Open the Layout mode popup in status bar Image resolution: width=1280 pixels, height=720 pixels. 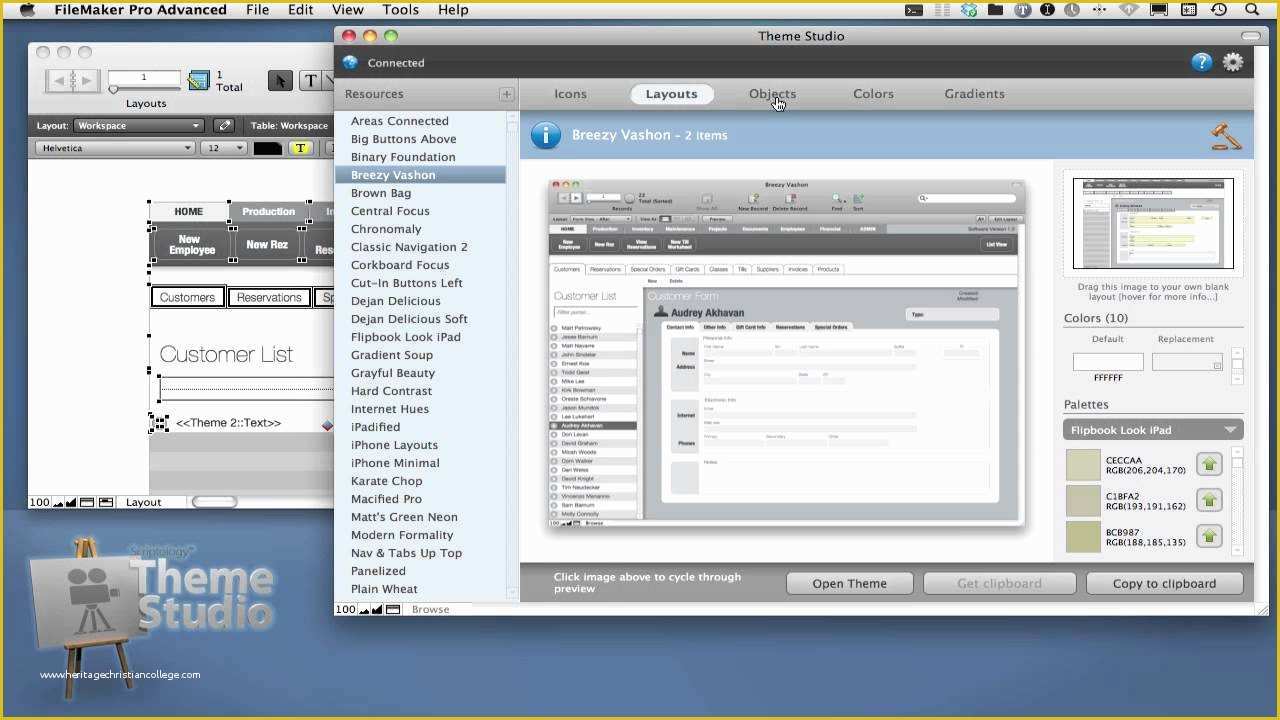[x=143, y=502]
